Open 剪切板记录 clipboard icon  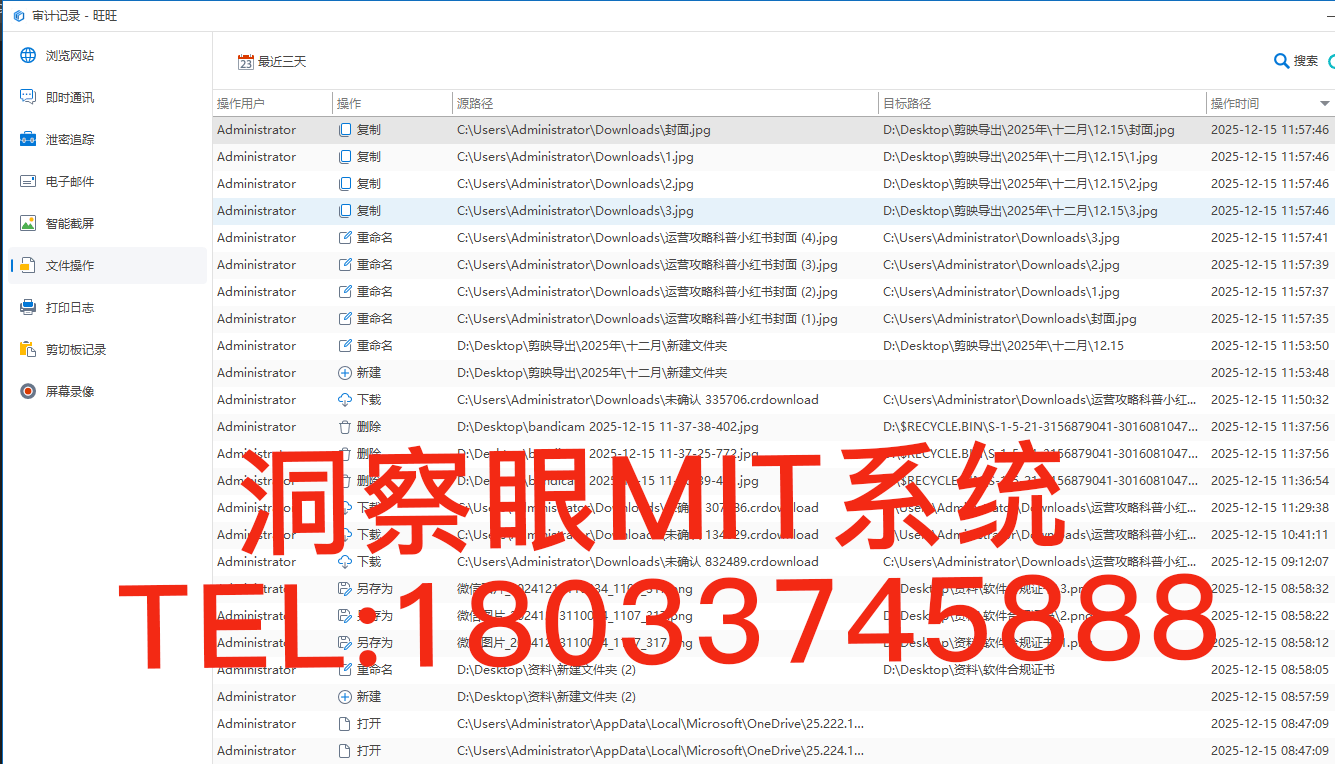[28, 350]
